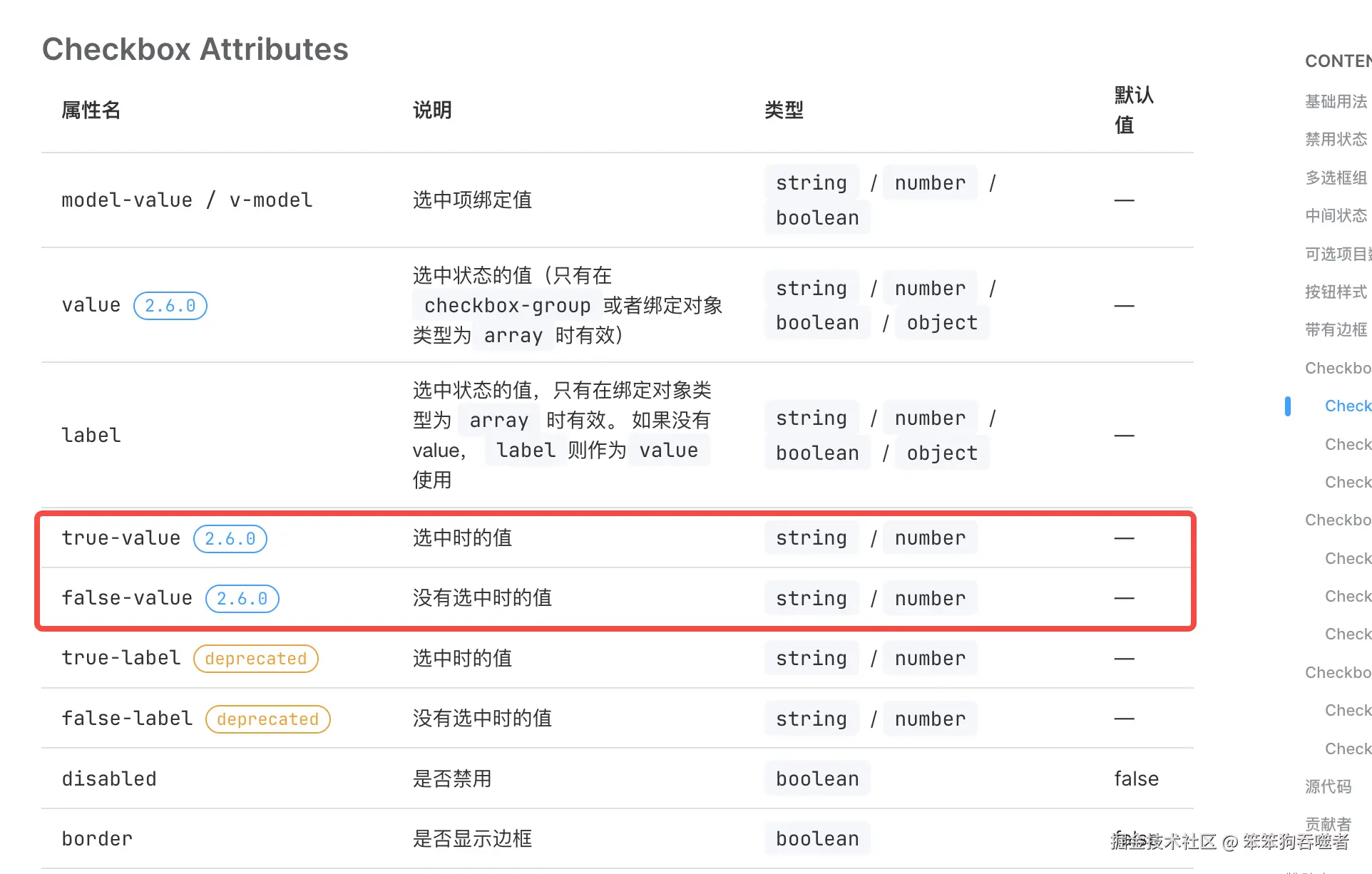
Task: Click the 2.6.0 version badge beside true-value
Action: coord(230,538)
